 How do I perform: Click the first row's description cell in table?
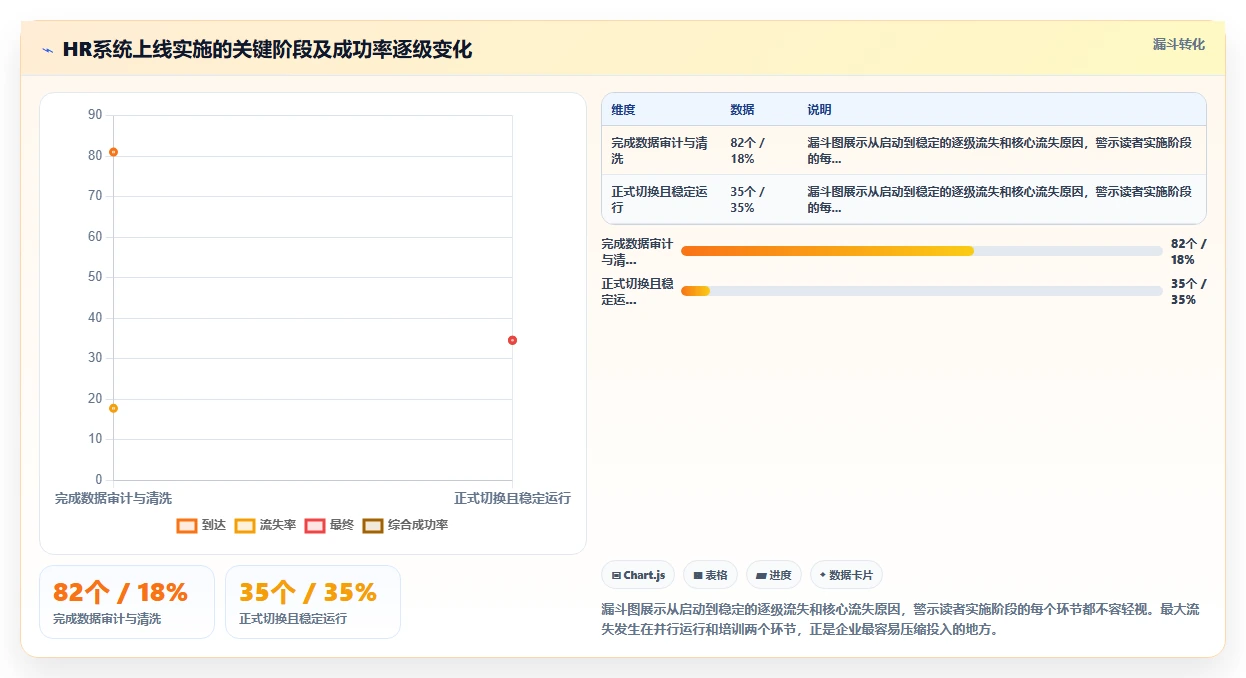tap(1000, 151)
